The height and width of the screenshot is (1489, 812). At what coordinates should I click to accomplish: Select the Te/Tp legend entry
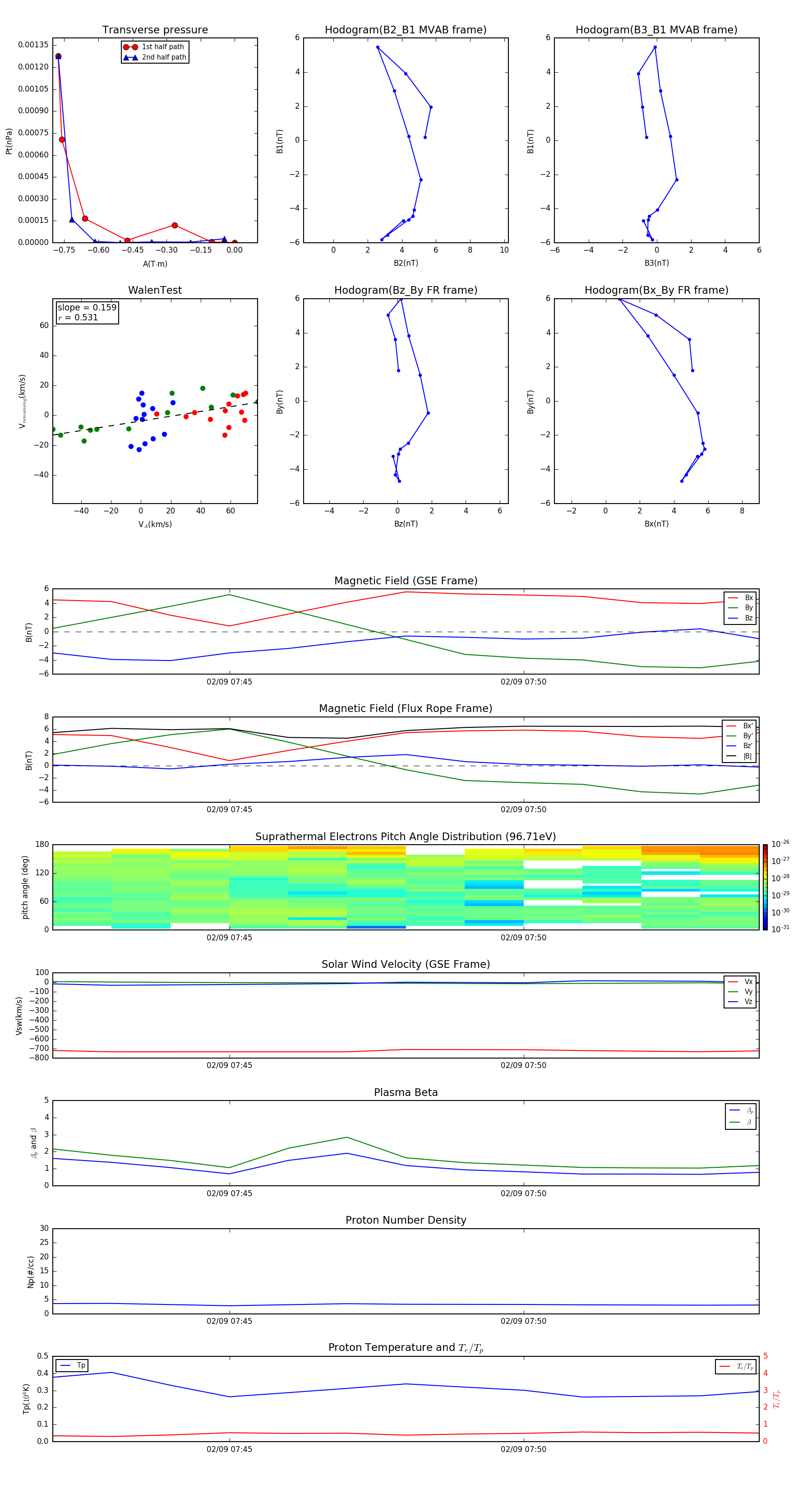736,1366
